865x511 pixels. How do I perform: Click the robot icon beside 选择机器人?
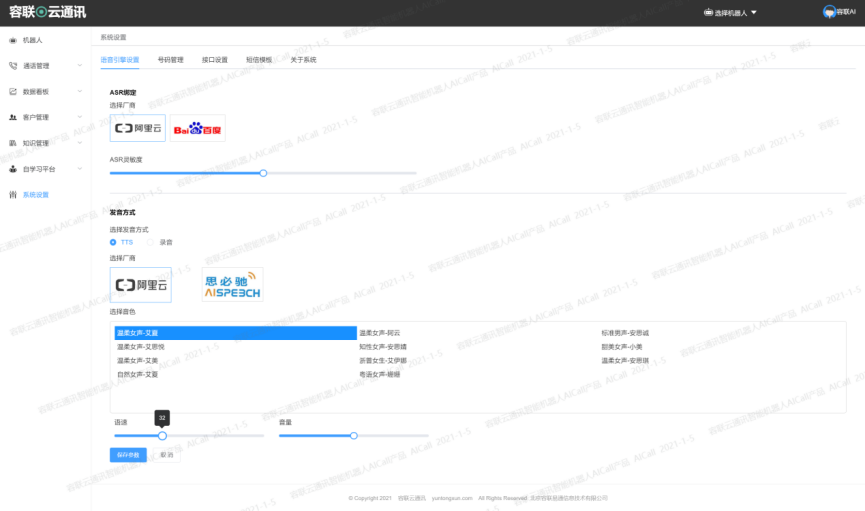[708, 12]
